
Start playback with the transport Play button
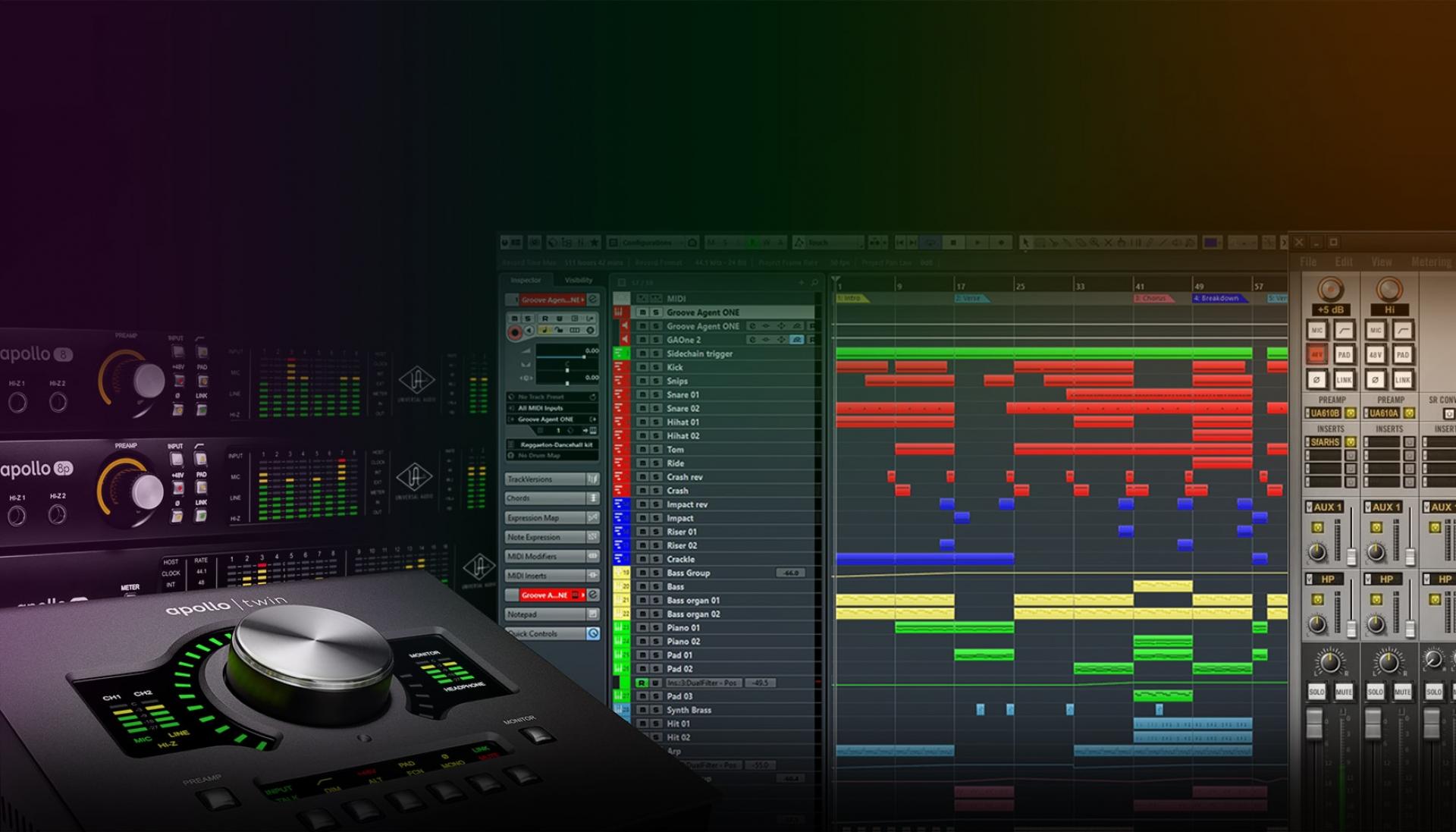(x=977, y=243)
